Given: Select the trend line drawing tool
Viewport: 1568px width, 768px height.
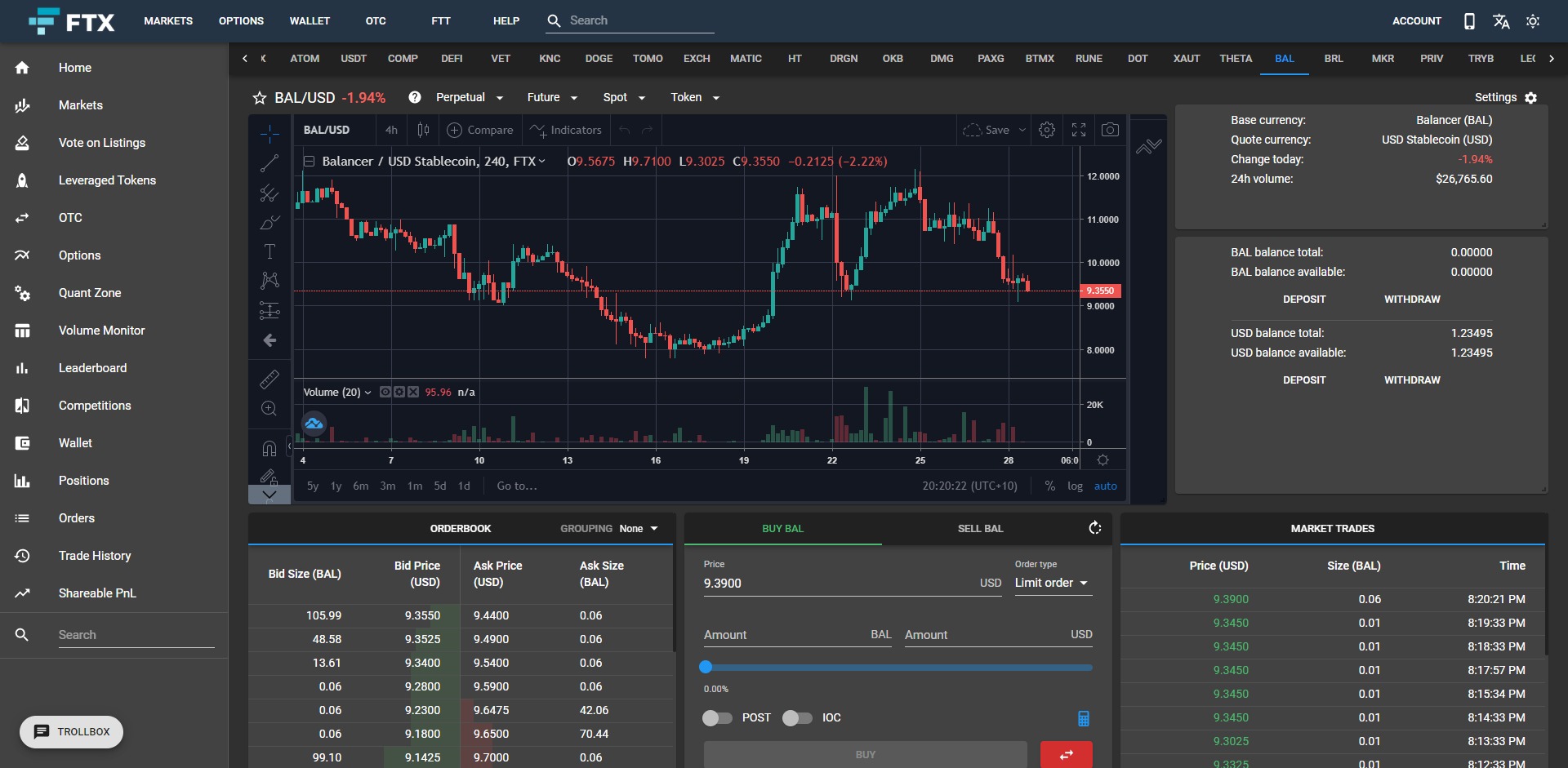Looking at the screenshot, I should click(x=269, y=163).
